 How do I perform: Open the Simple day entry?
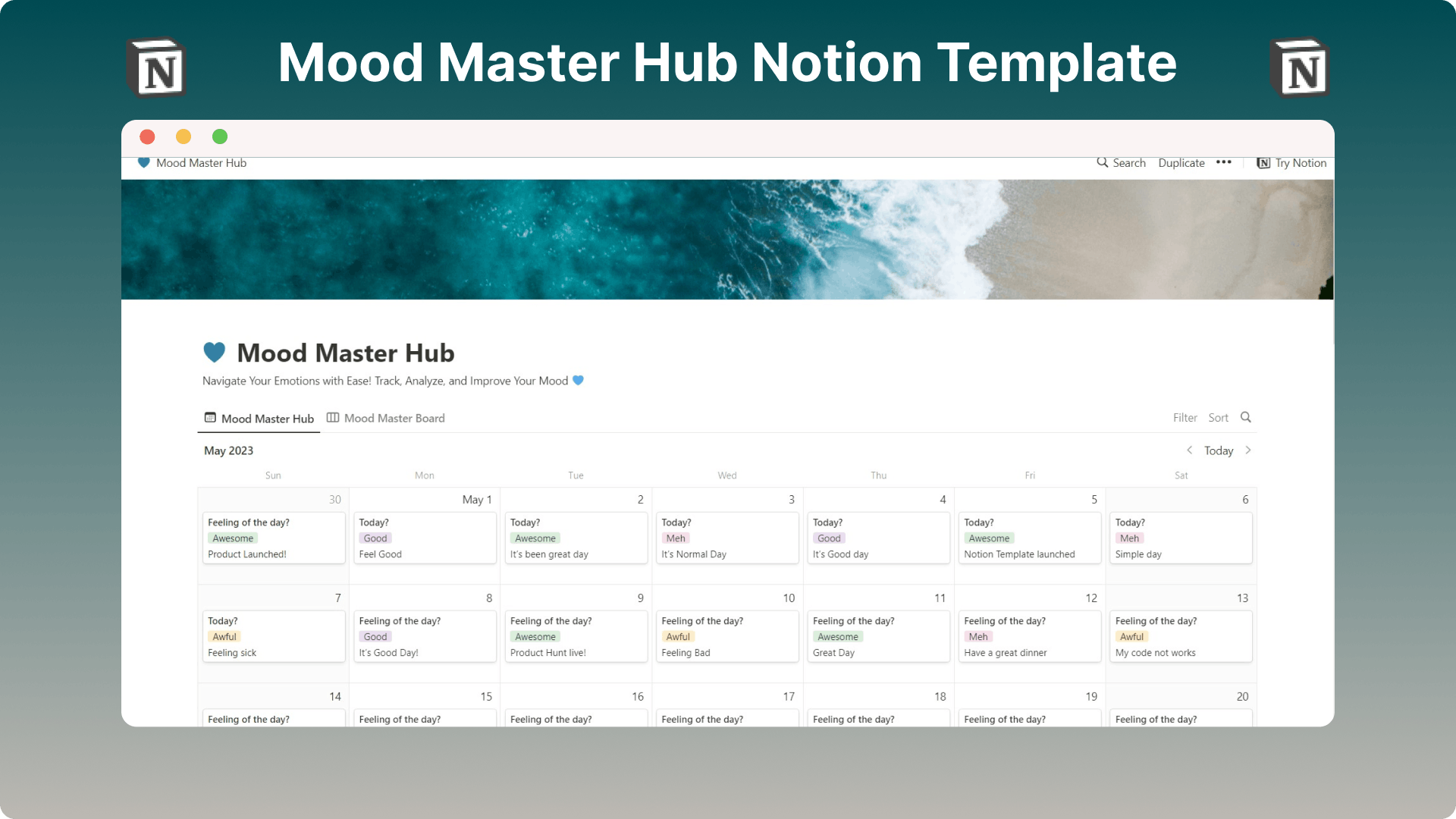pos(1181,538)
